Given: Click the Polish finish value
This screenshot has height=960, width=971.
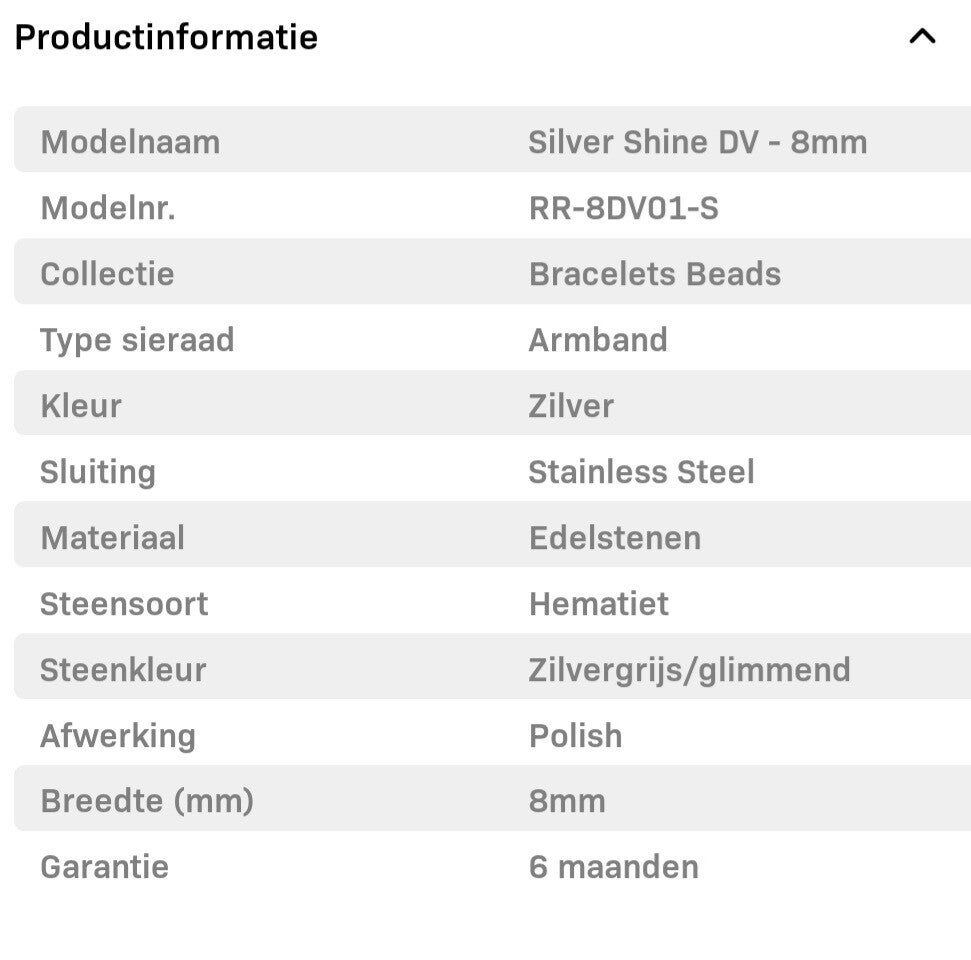Looking at the screenshot, I should point(575,736).
